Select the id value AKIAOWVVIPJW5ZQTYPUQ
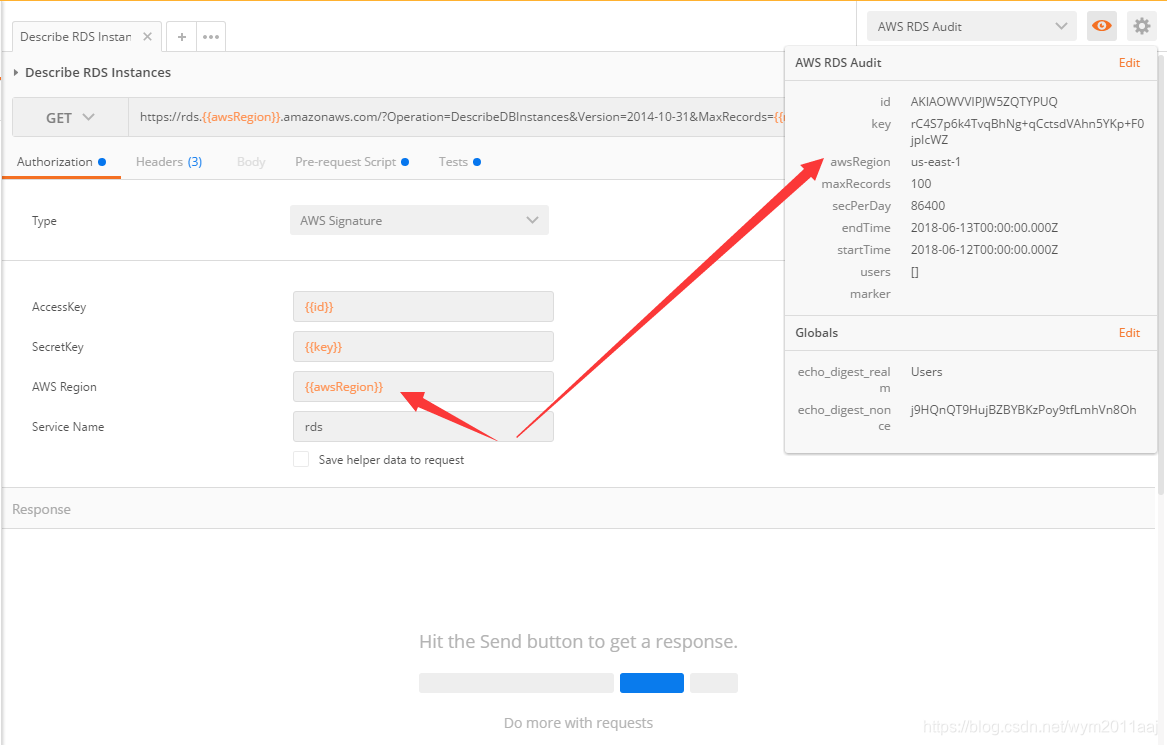 click(x=984, y=101)
